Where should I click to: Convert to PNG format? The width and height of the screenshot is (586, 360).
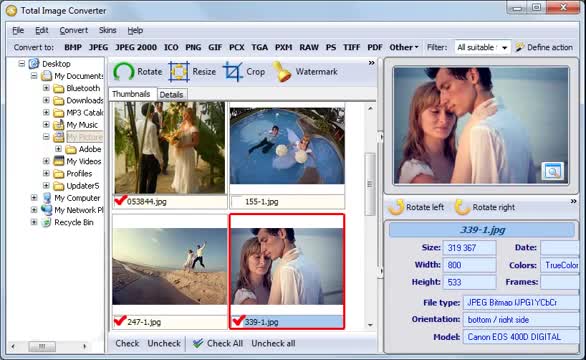pyautogui.click(x=193, y=47)
